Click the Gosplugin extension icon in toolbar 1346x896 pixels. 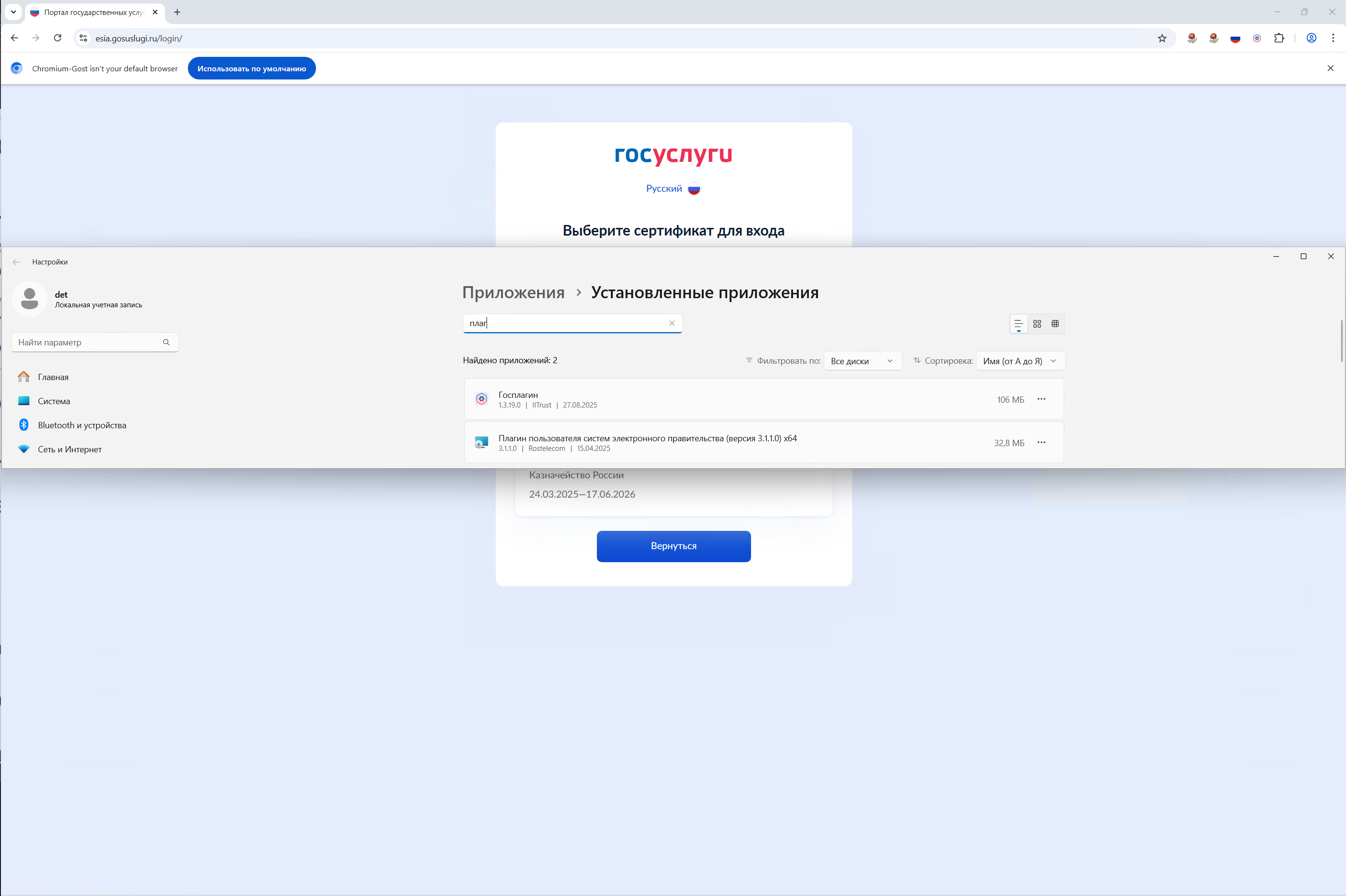point(1257,38)
